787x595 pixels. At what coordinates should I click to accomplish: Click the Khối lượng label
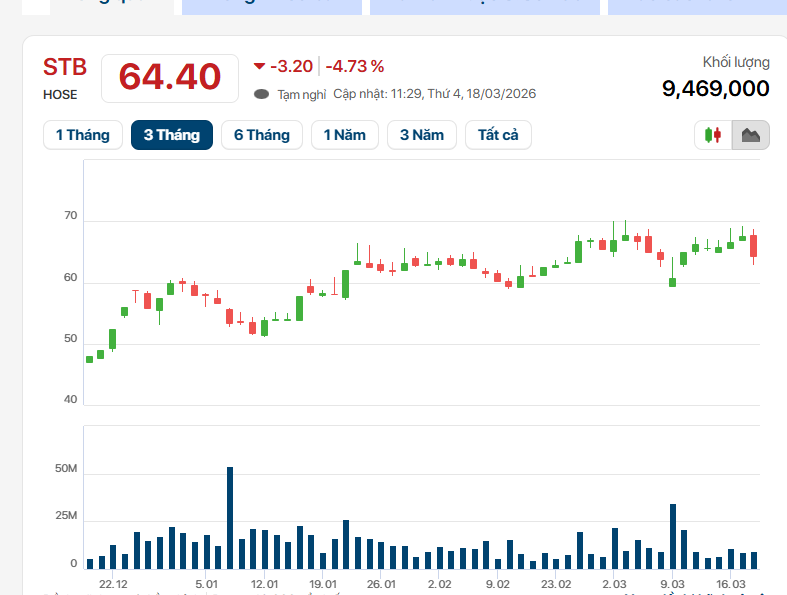[736, 62]
